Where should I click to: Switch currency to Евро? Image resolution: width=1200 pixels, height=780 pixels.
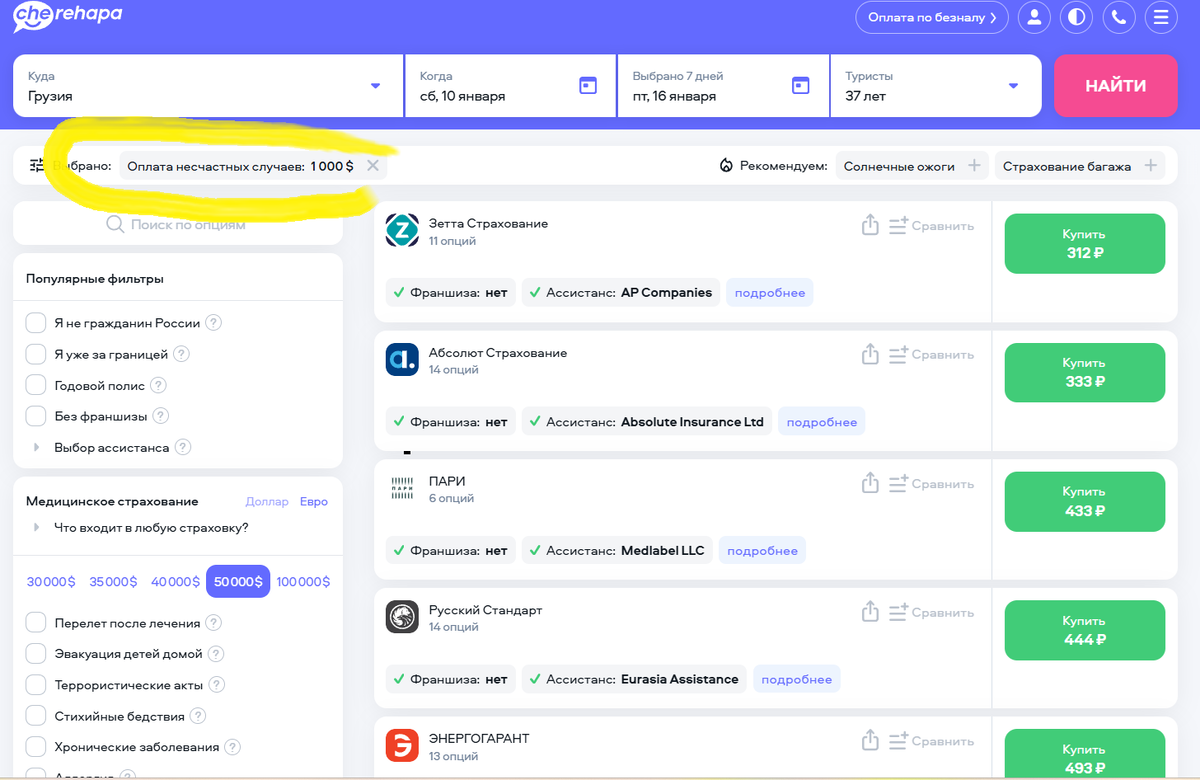[x=314, y=501]
